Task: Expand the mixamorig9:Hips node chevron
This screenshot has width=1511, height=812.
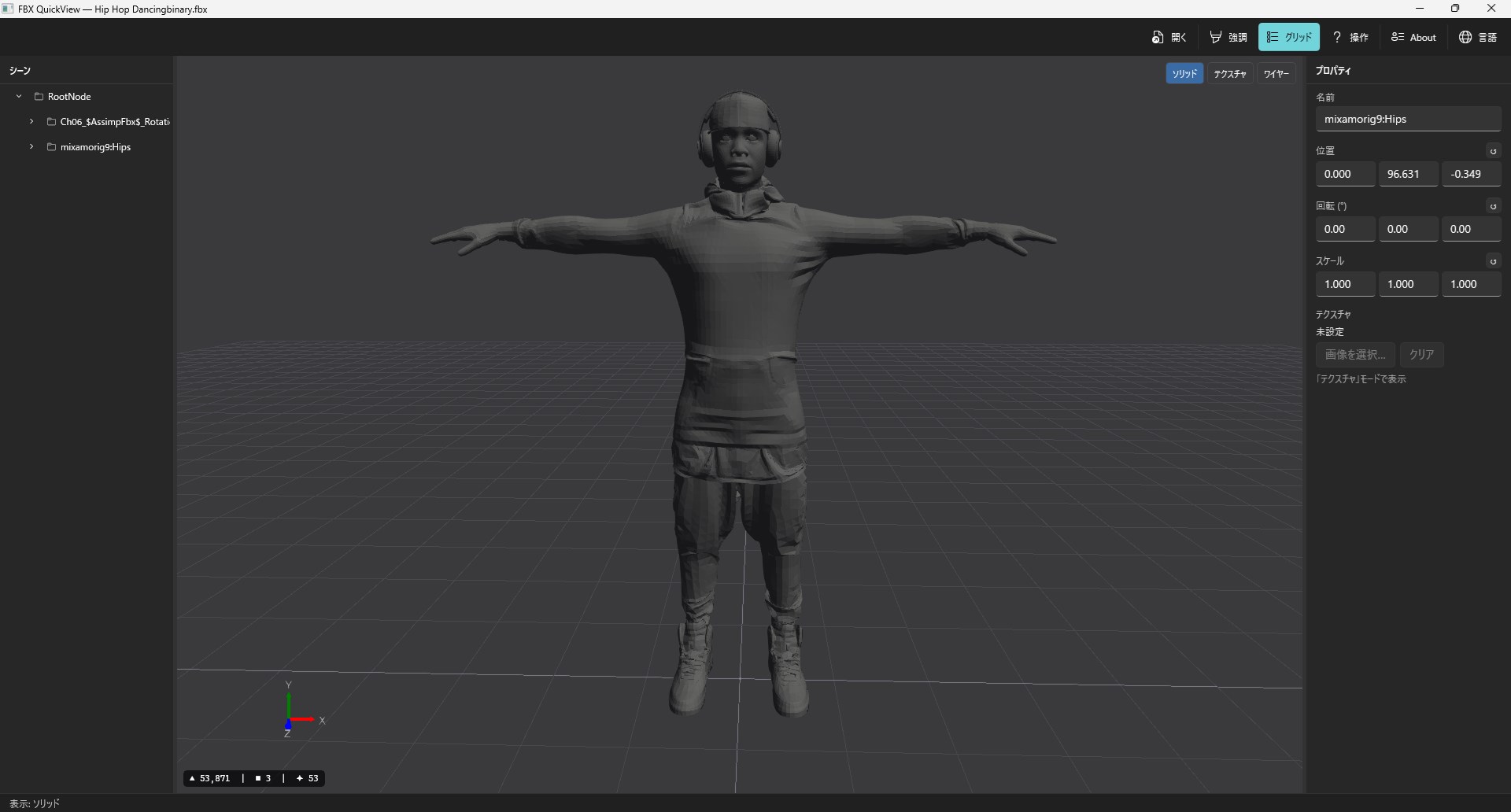Action: tap(31, 146)
